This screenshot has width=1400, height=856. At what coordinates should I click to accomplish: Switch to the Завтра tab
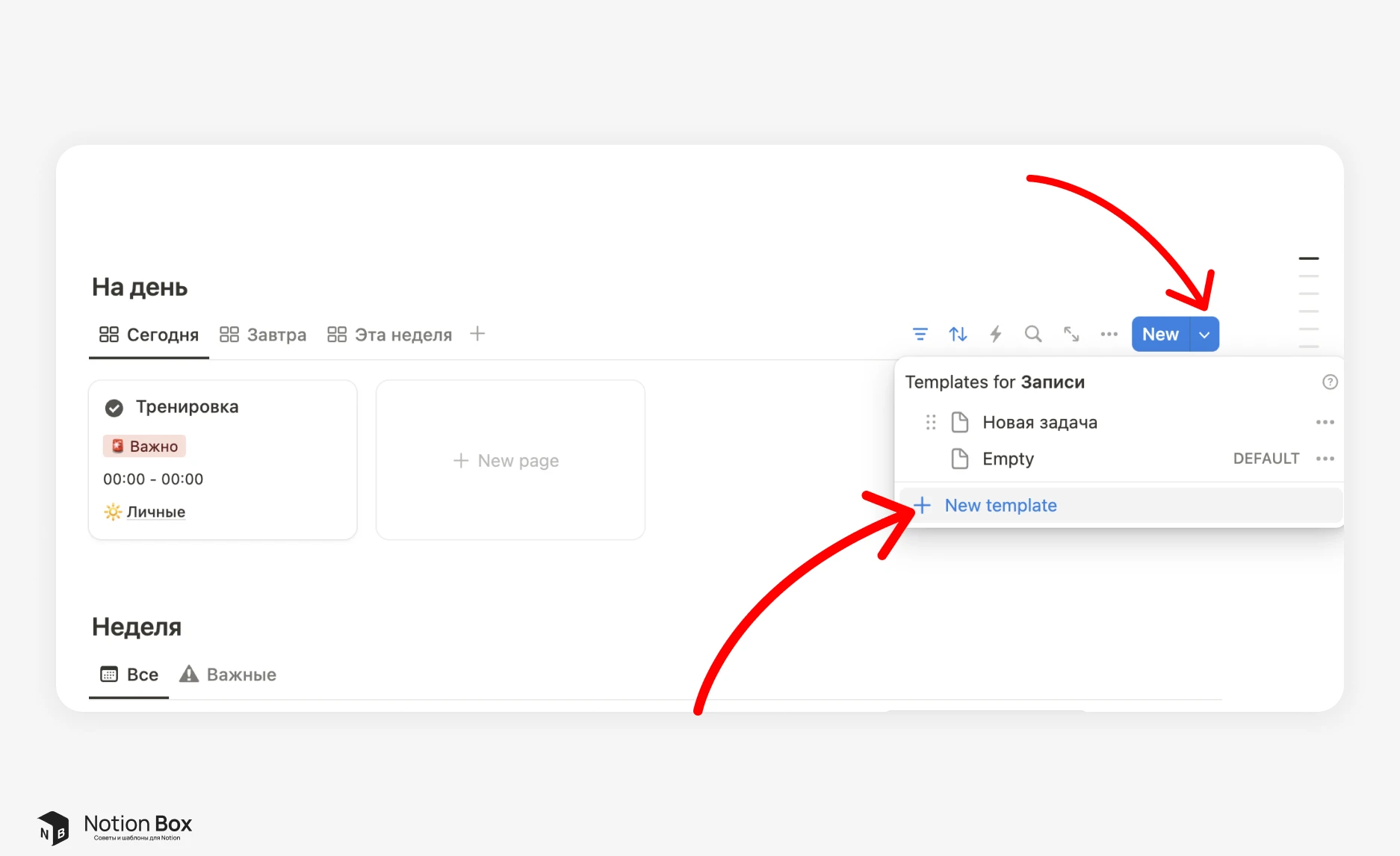[x=263, y=335]
